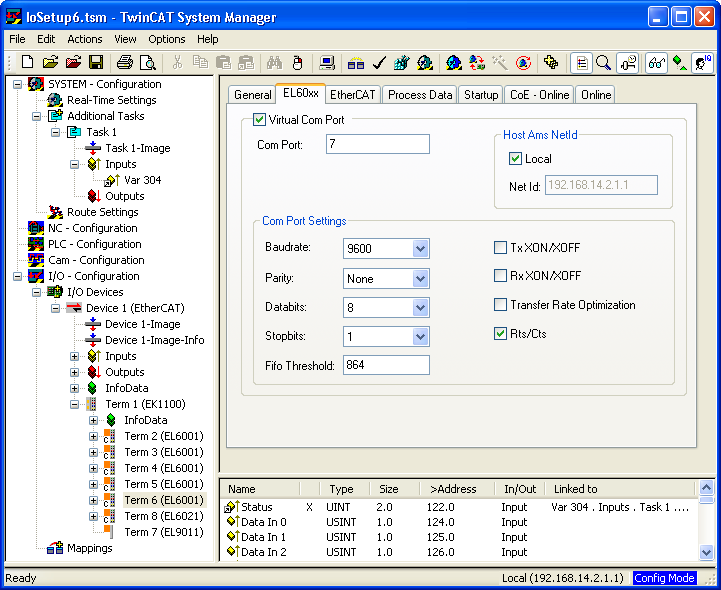The height and width of the screenshot is (590, 721).
Task: Enable Tx XON/XOFF checkbox
Action: point(500,247)
